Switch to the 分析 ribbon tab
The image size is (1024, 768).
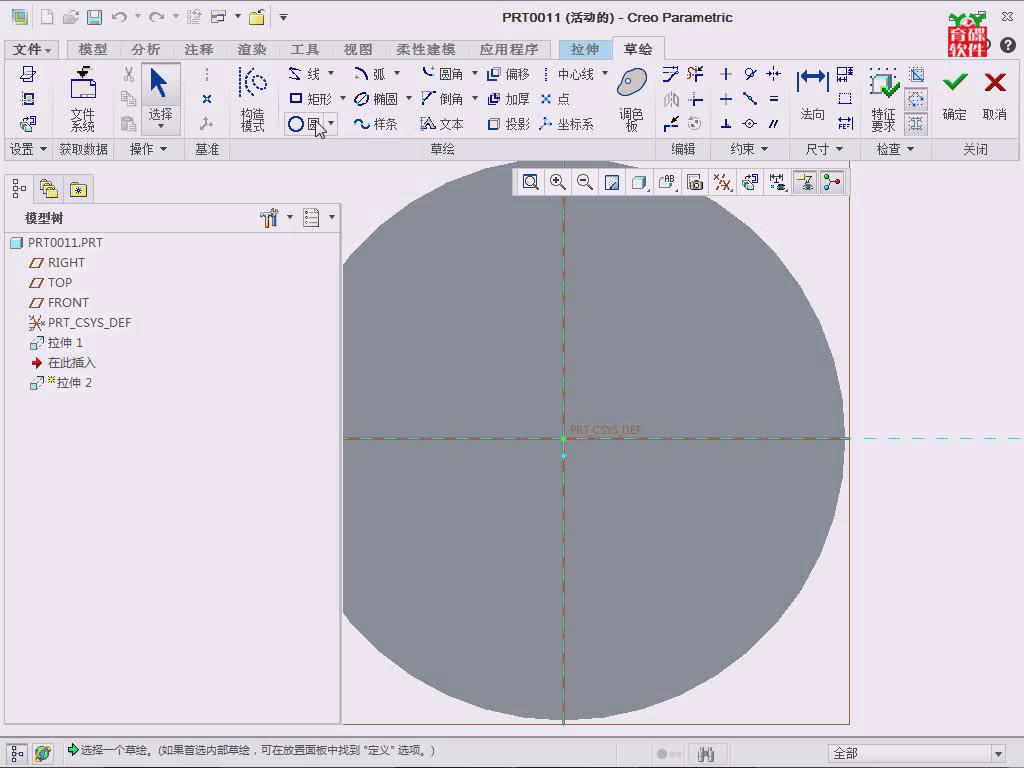(x=145, y=49)
